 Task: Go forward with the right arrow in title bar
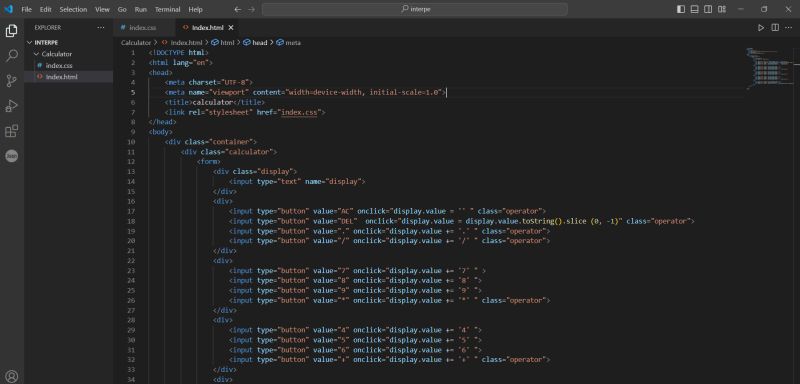coord(251,9)
